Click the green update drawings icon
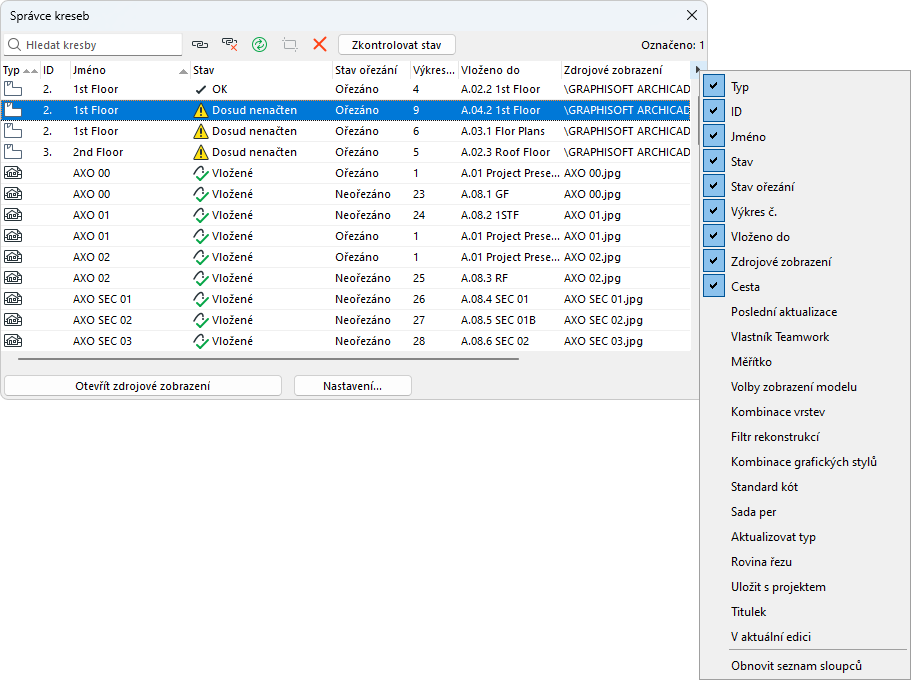The image size is (911, 680). click(x=260, y=45)
